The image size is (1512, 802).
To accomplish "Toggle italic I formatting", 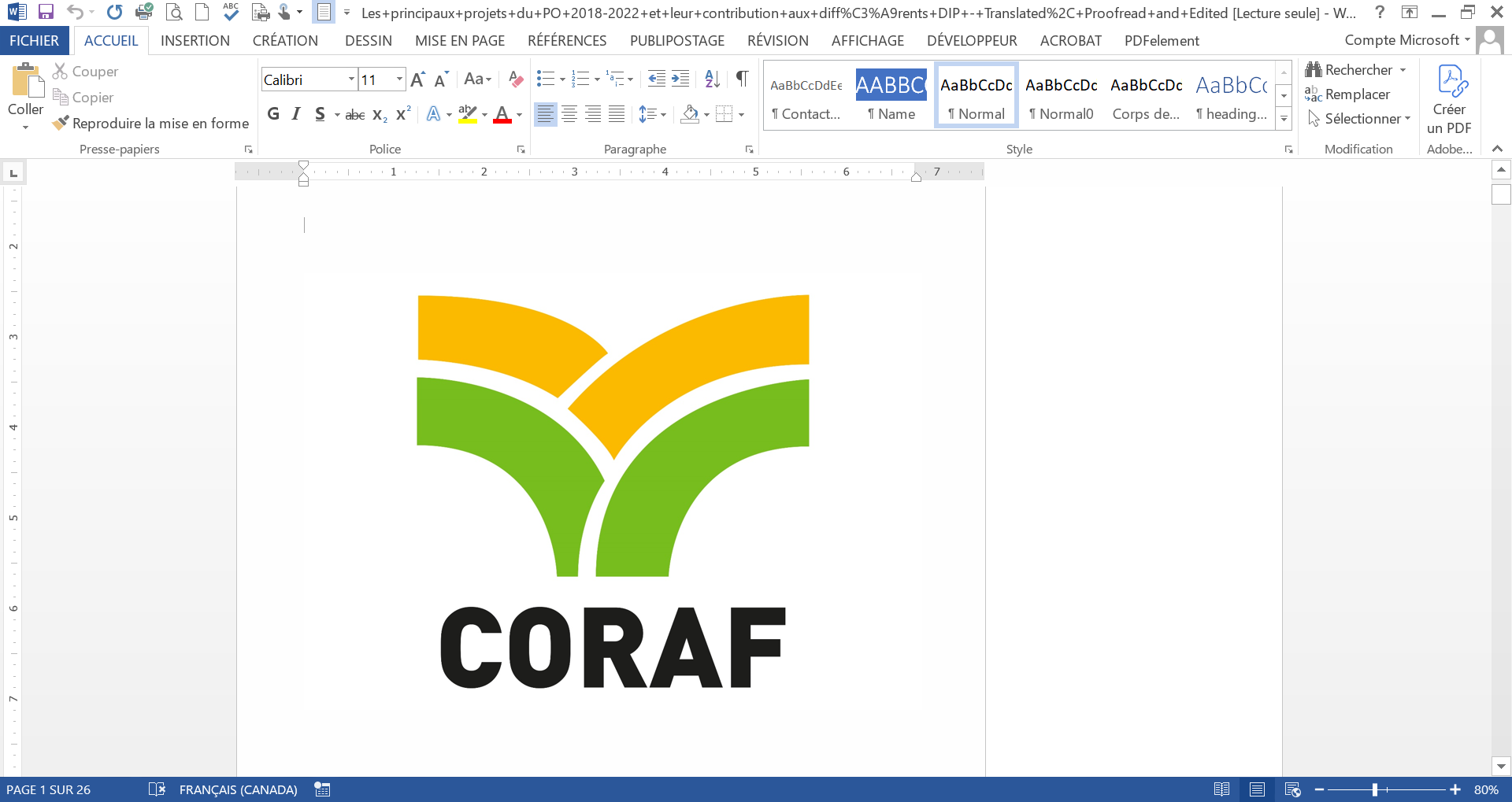I will [x=296, y=115].
